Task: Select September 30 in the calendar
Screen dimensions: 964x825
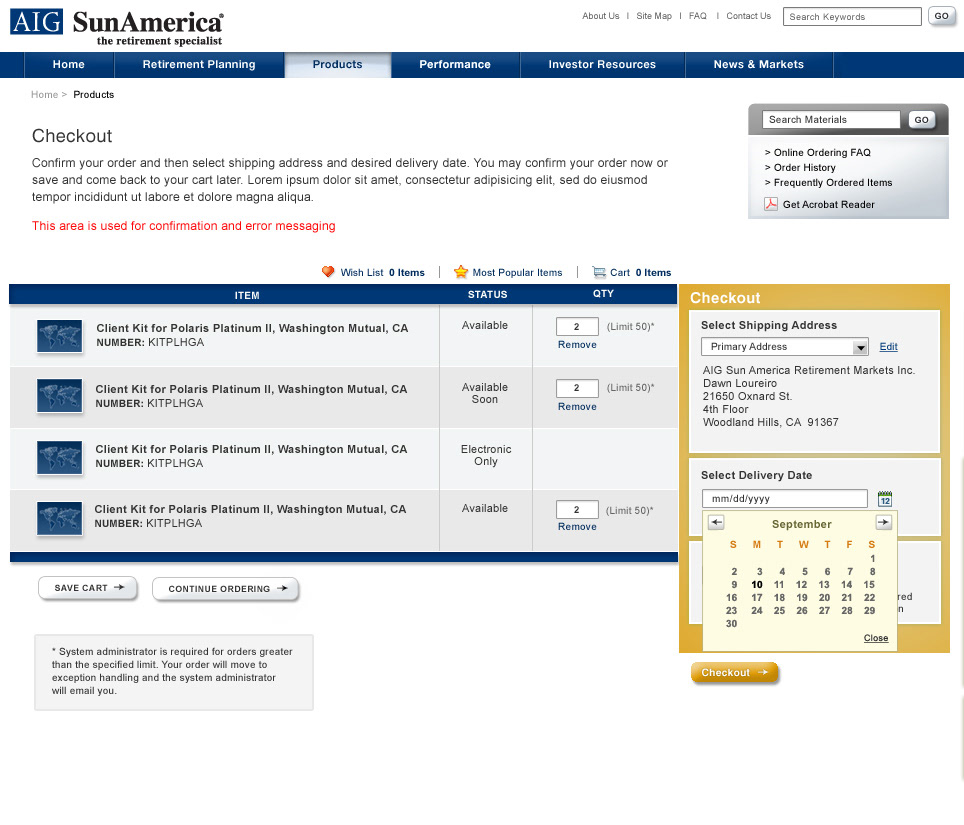Action: [x=731, y=623]
